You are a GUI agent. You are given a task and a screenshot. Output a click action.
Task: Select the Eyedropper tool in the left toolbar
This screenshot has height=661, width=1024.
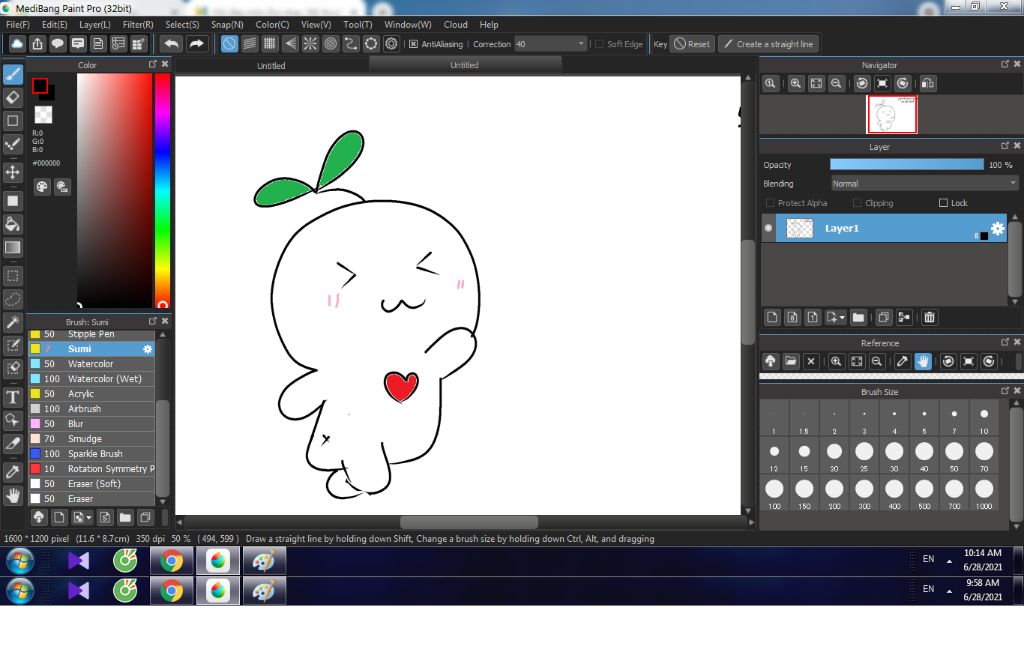tap(13, 472)
